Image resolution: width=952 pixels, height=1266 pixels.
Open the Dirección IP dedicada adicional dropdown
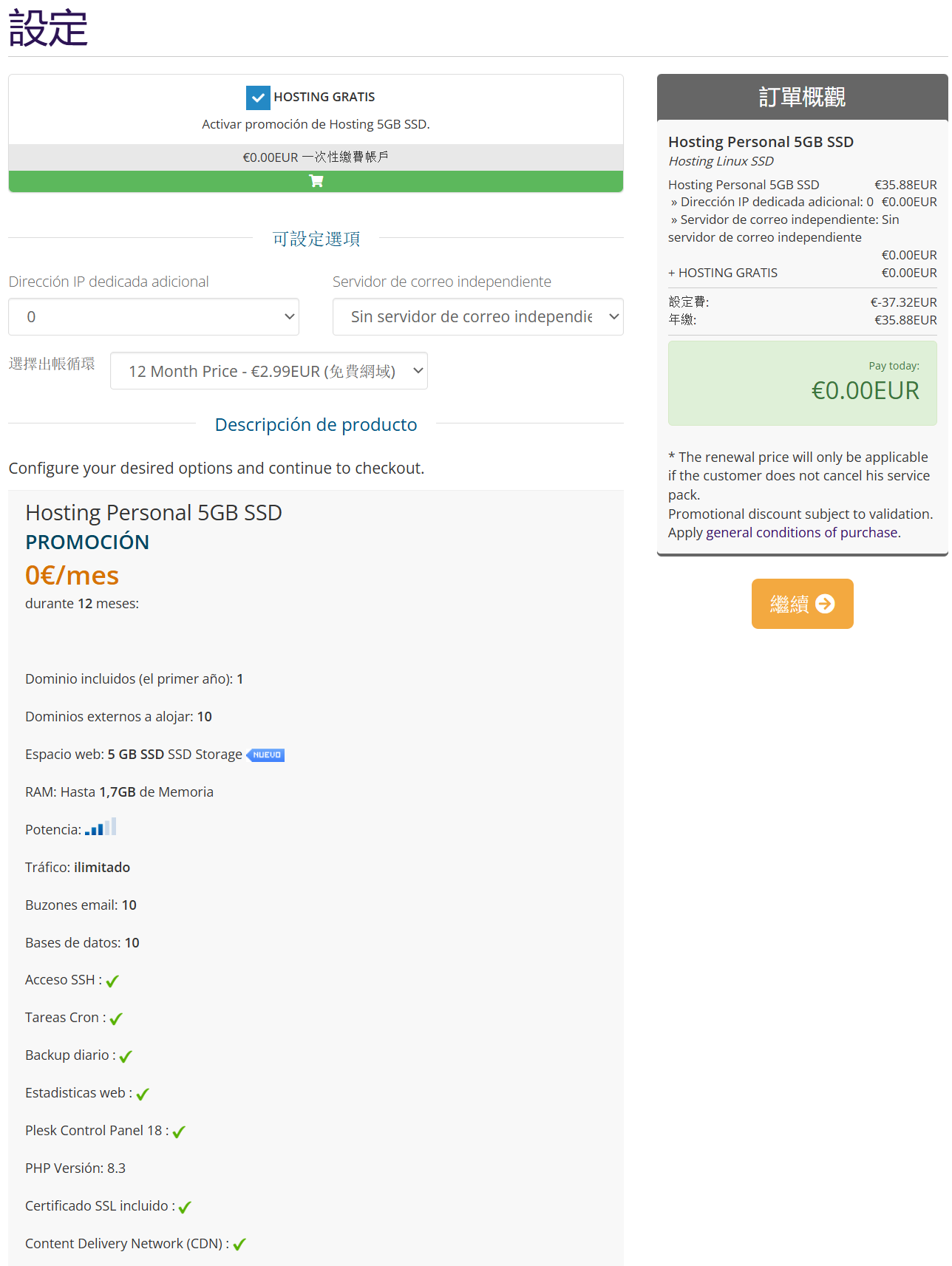(154, 317)
